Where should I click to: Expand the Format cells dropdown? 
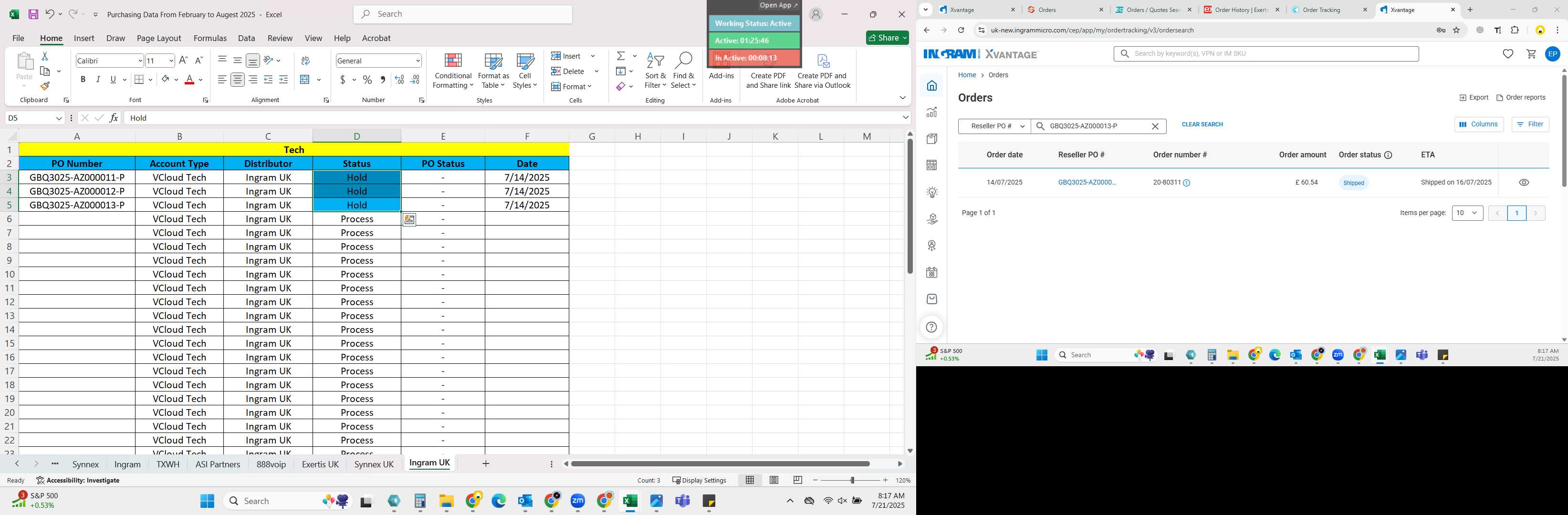[x=589, y=86]
